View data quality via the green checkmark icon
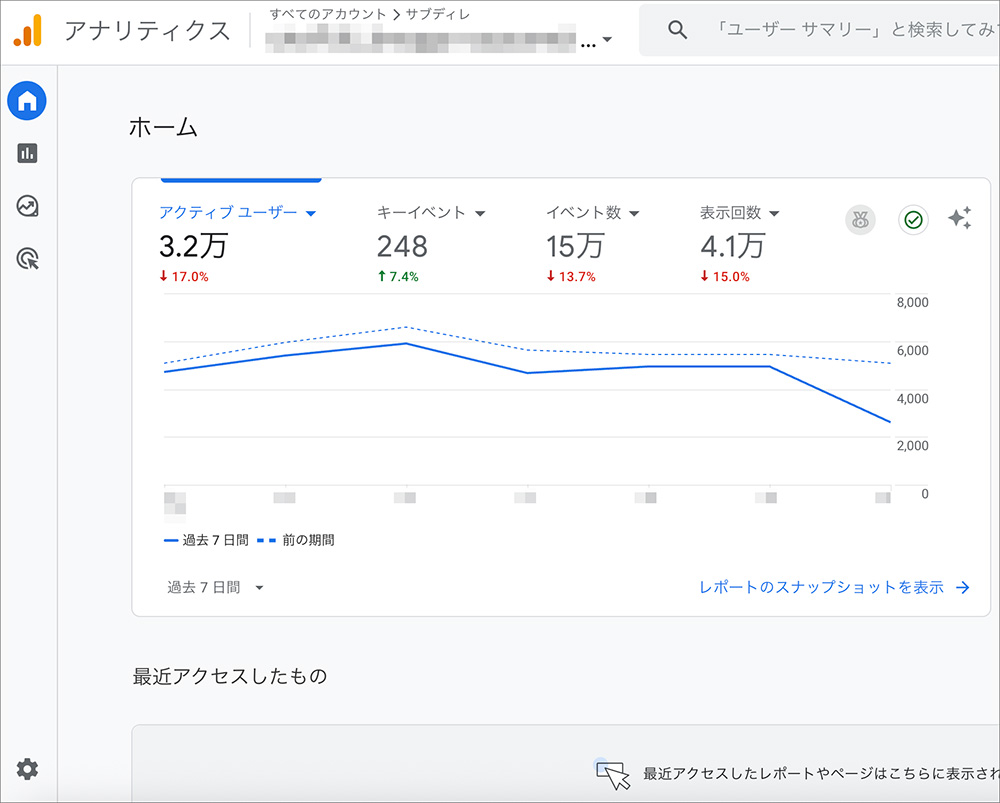 pos(912,219)
